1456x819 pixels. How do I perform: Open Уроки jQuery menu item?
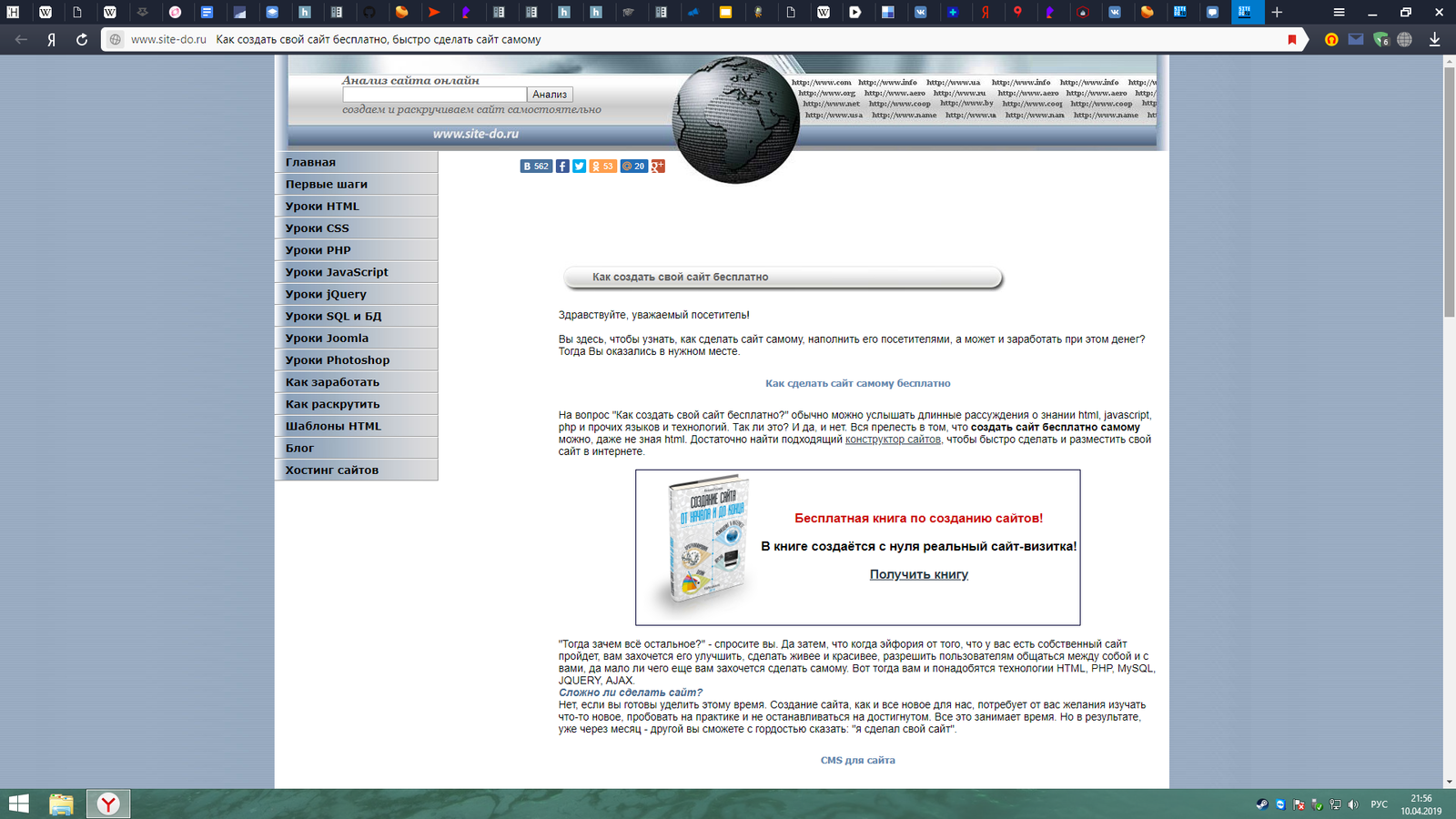point(356,294)
